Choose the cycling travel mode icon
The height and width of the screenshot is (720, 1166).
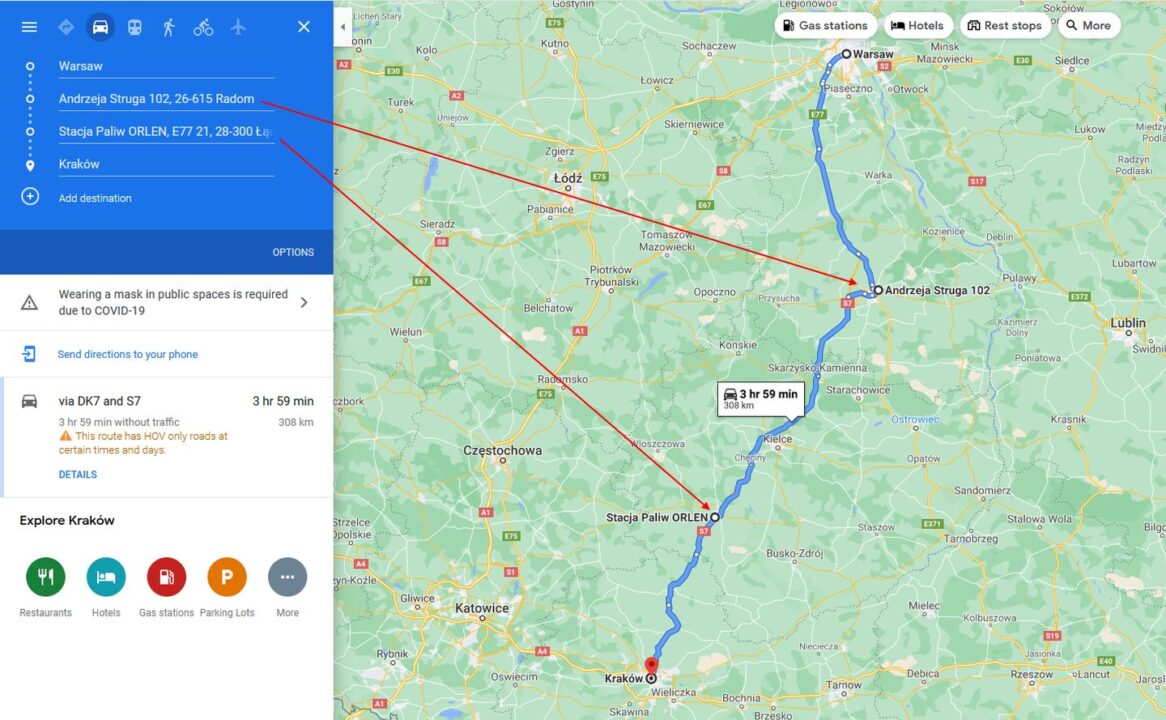point(203,28)
